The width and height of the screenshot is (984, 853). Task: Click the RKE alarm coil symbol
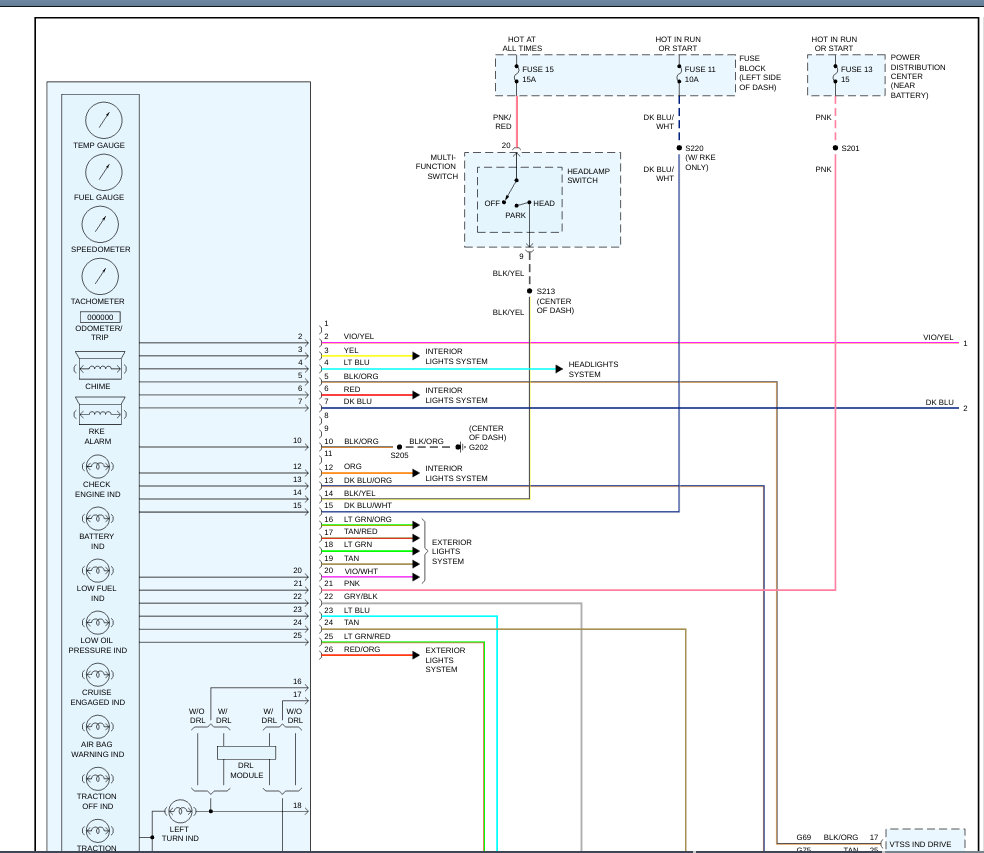(99, 413)
